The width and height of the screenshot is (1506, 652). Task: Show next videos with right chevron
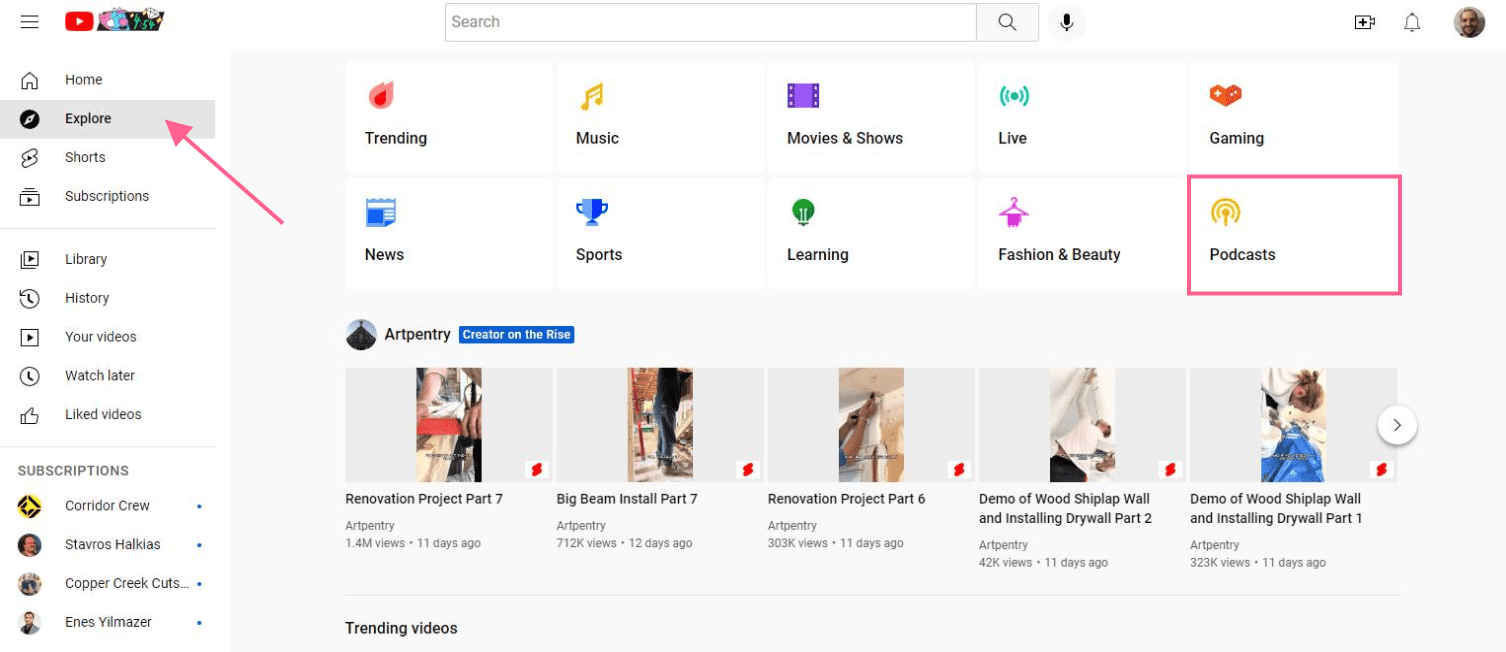coord(1397,425)
